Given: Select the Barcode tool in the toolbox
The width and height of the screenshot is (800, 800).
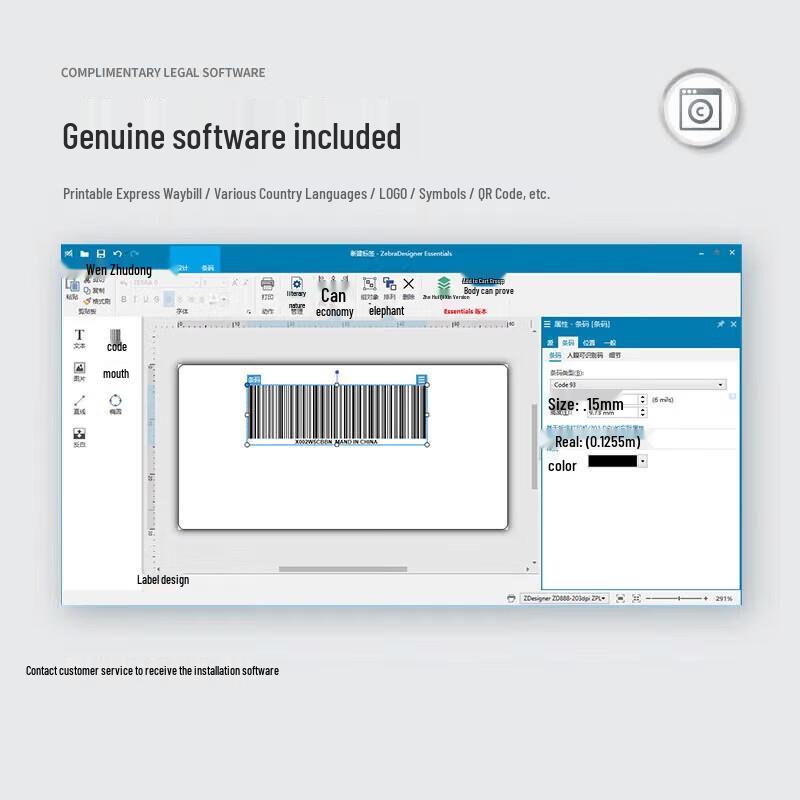Looking at the screenshot, I should [x=116, y=336].
